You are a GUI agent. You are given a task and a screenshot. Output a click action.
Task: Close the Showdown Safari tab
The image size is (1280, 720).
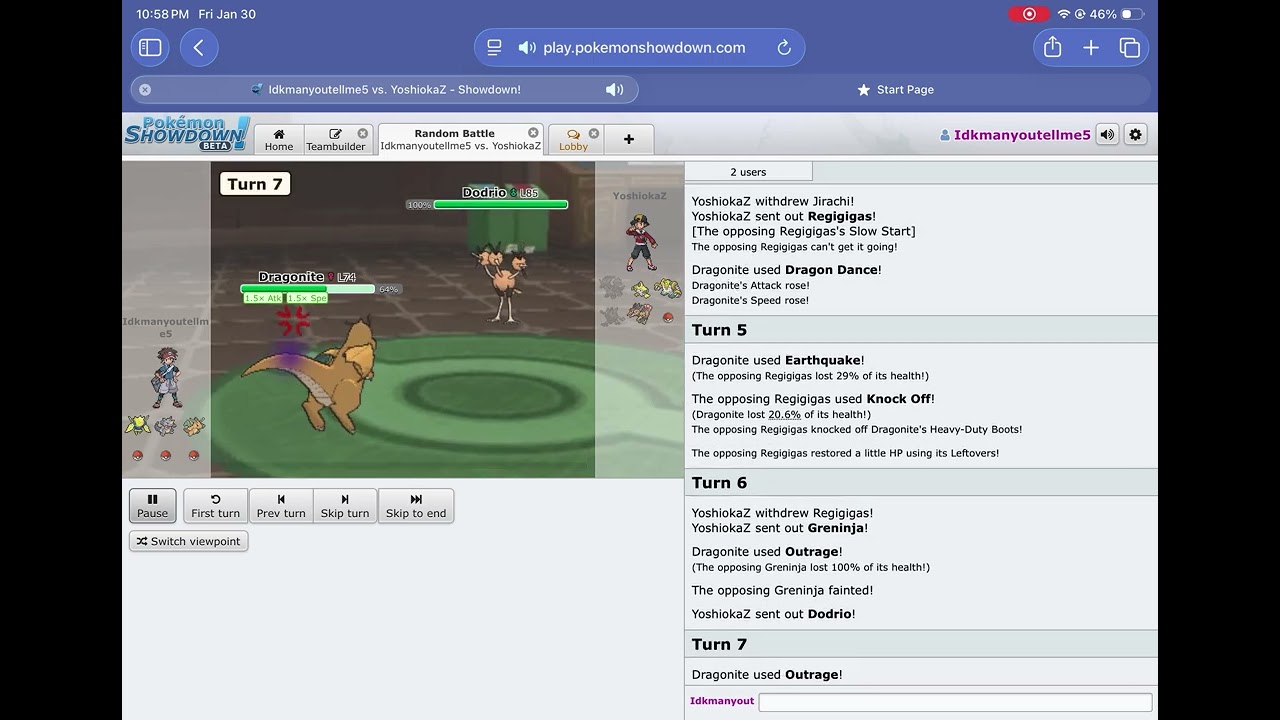point(145,89)
